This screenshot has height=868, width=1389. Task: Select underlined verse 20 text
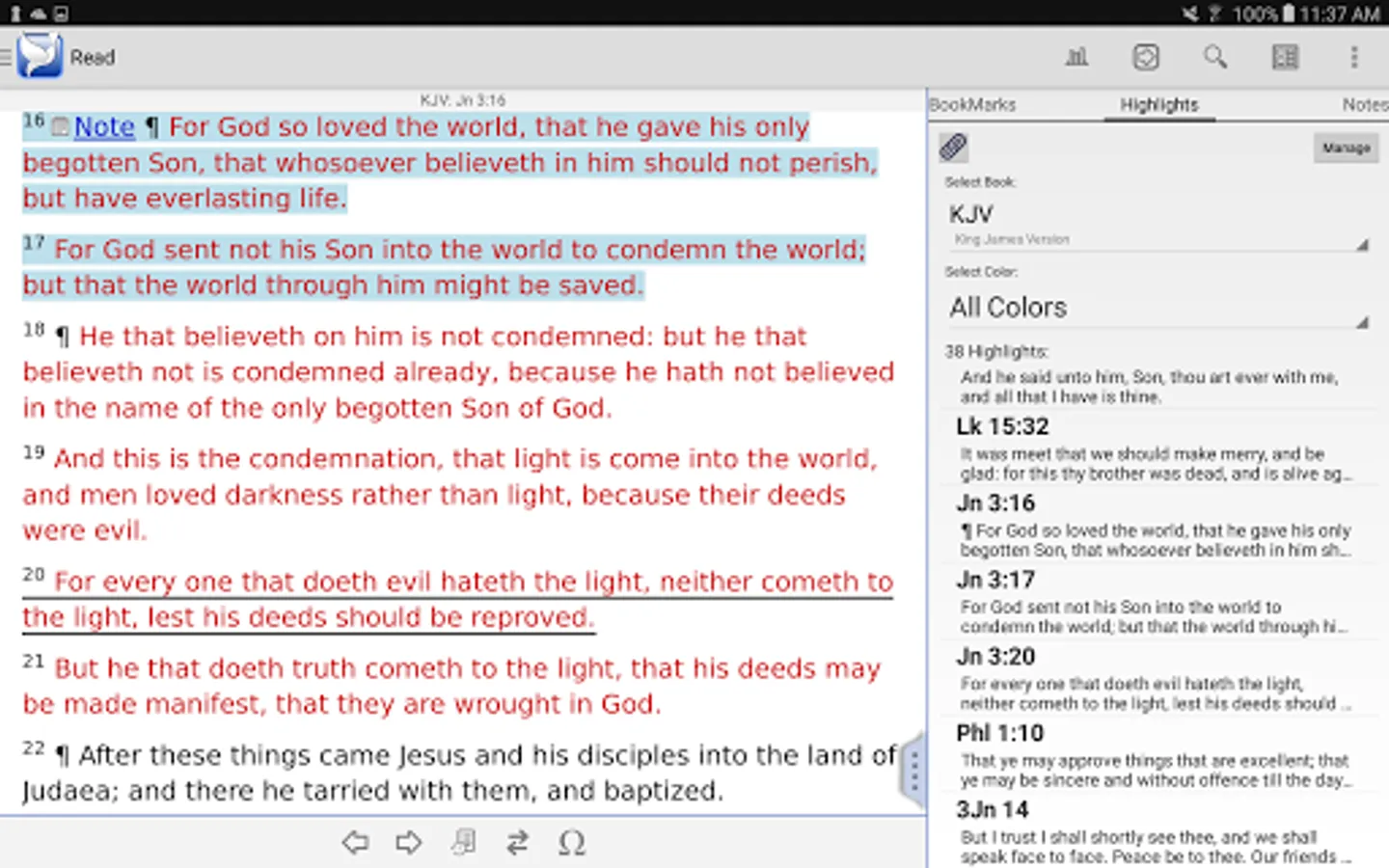coord(458,599)
